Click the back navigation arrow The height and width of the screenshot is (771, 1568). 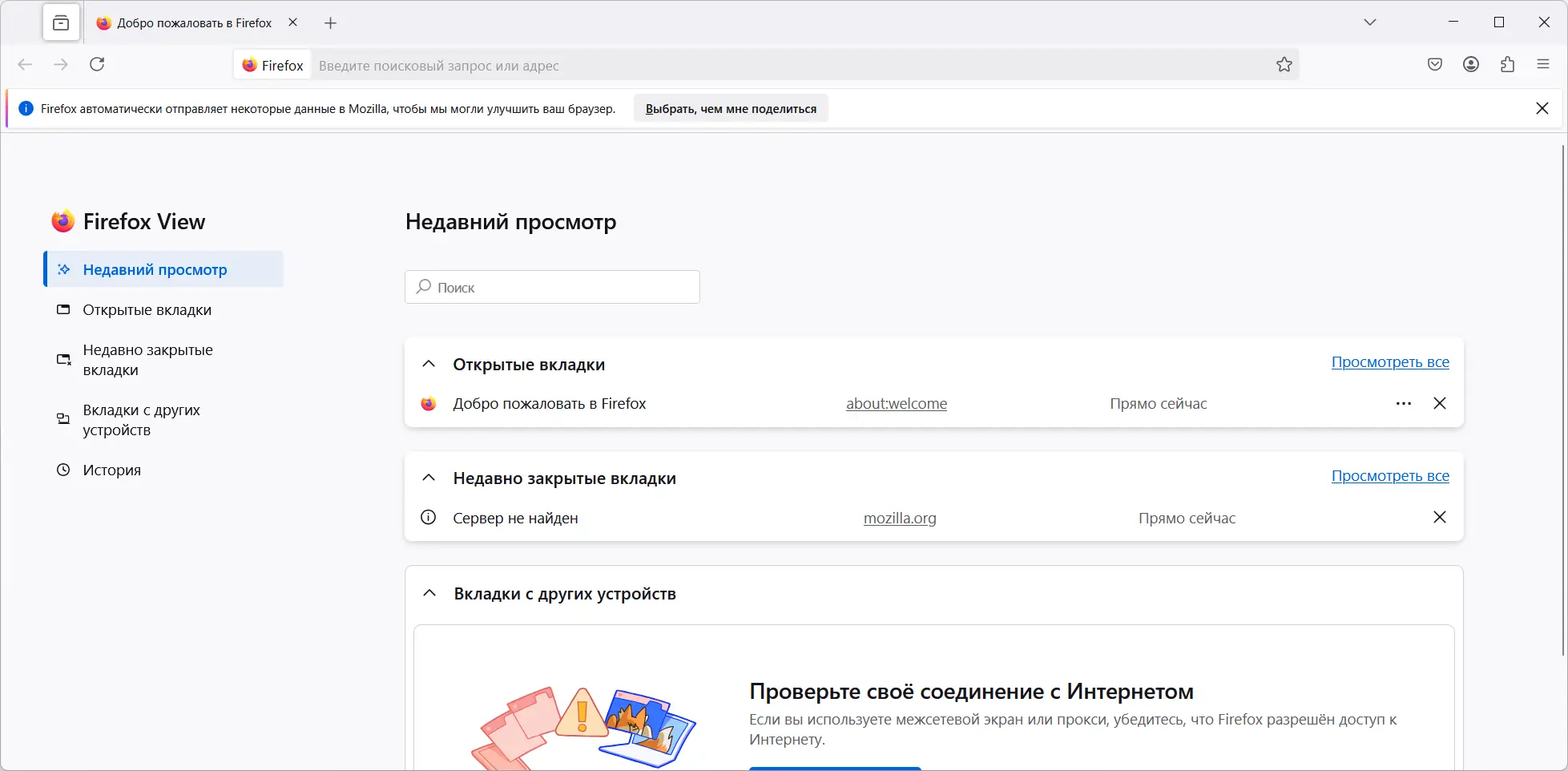(25, 64)
